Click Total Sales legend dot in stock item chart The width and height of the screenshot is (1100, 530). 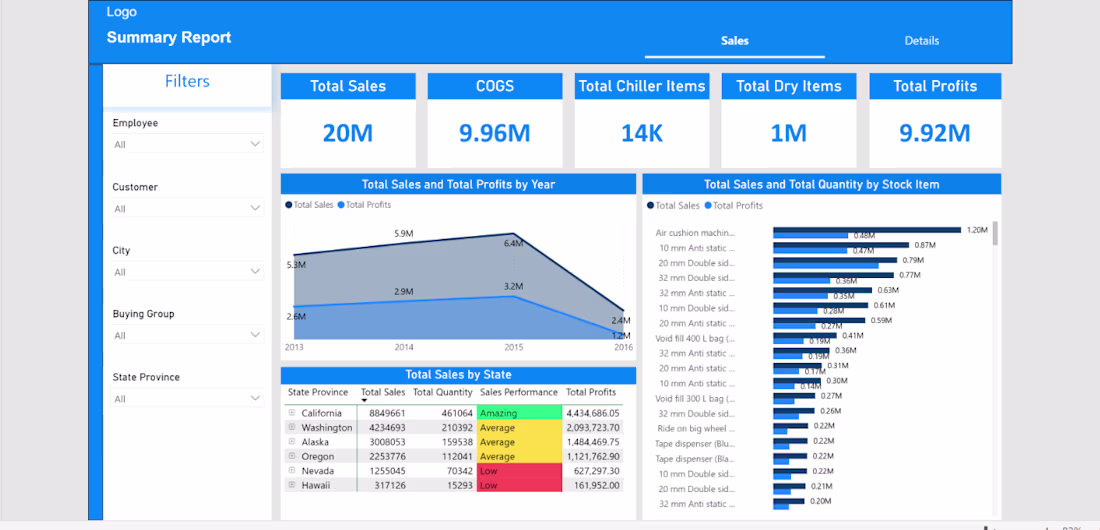(651, 206)
